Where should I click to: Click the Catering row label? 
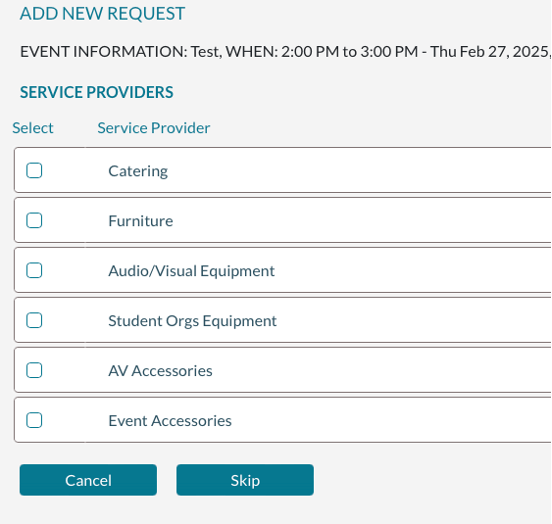click(x=138, y=171)
